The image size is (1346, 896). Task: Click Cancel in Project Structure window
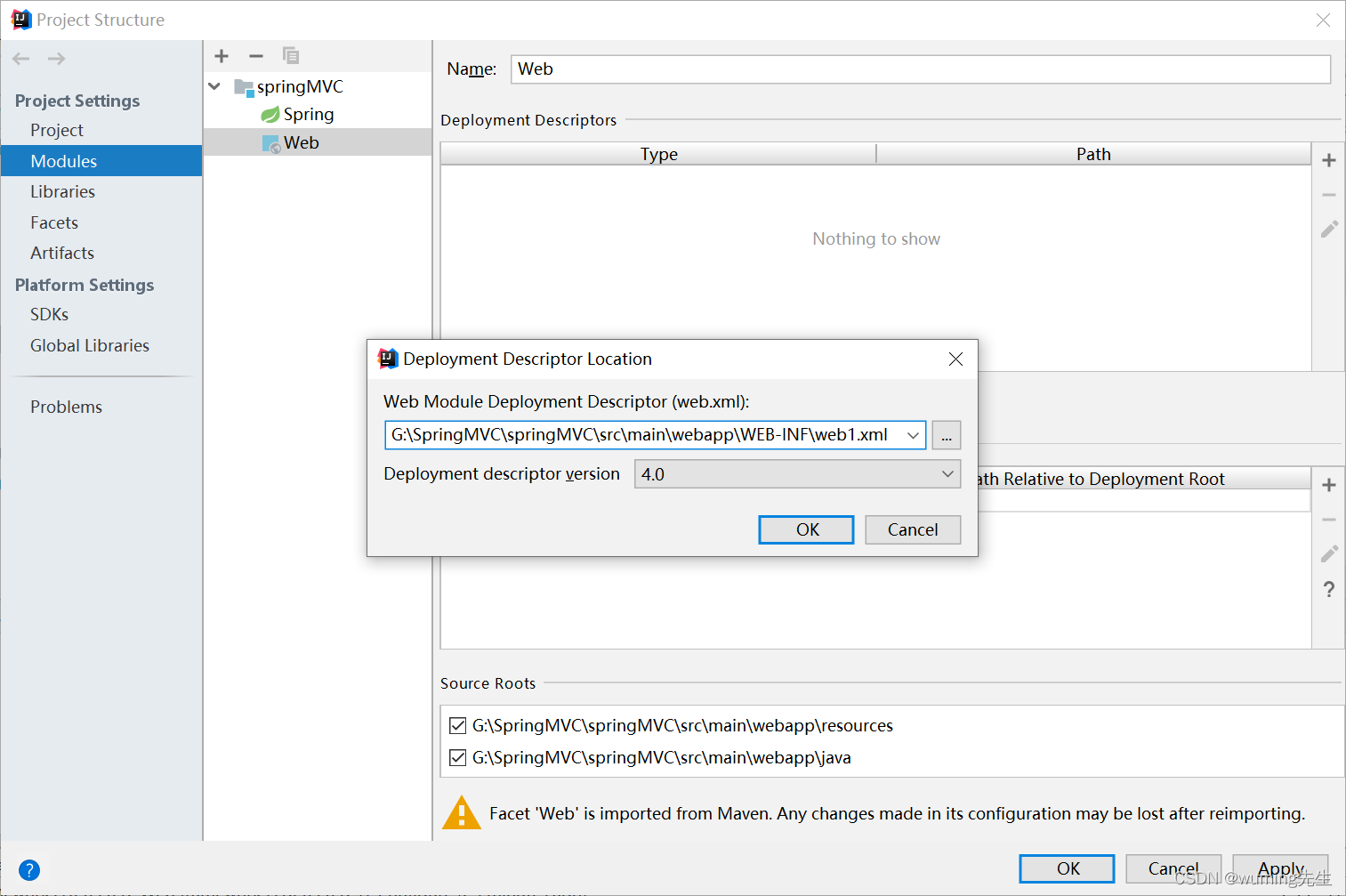tap(1173, 868)
